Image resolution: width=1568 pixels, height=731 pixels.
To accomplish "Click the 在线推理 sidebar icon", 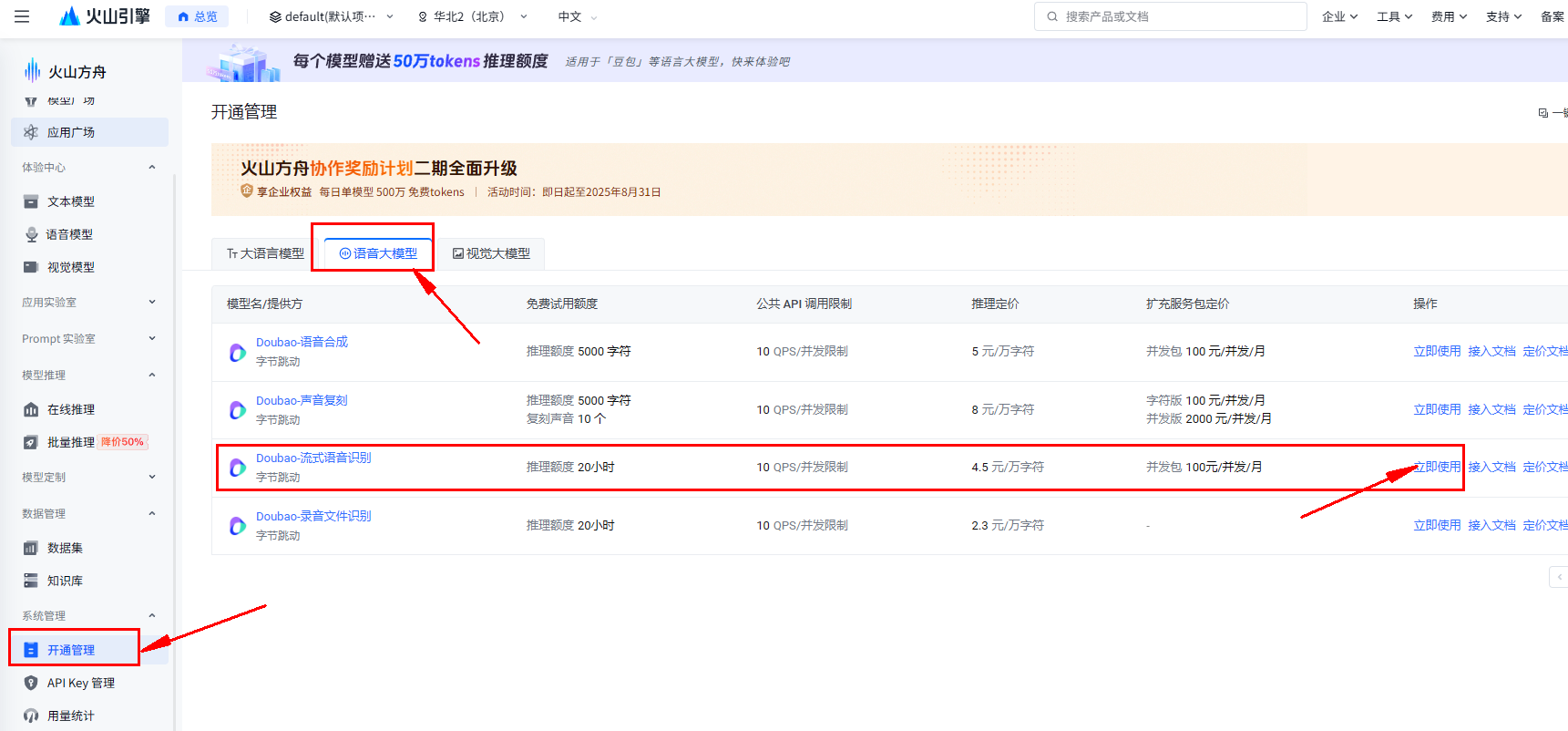I will (x=31, y=409).
